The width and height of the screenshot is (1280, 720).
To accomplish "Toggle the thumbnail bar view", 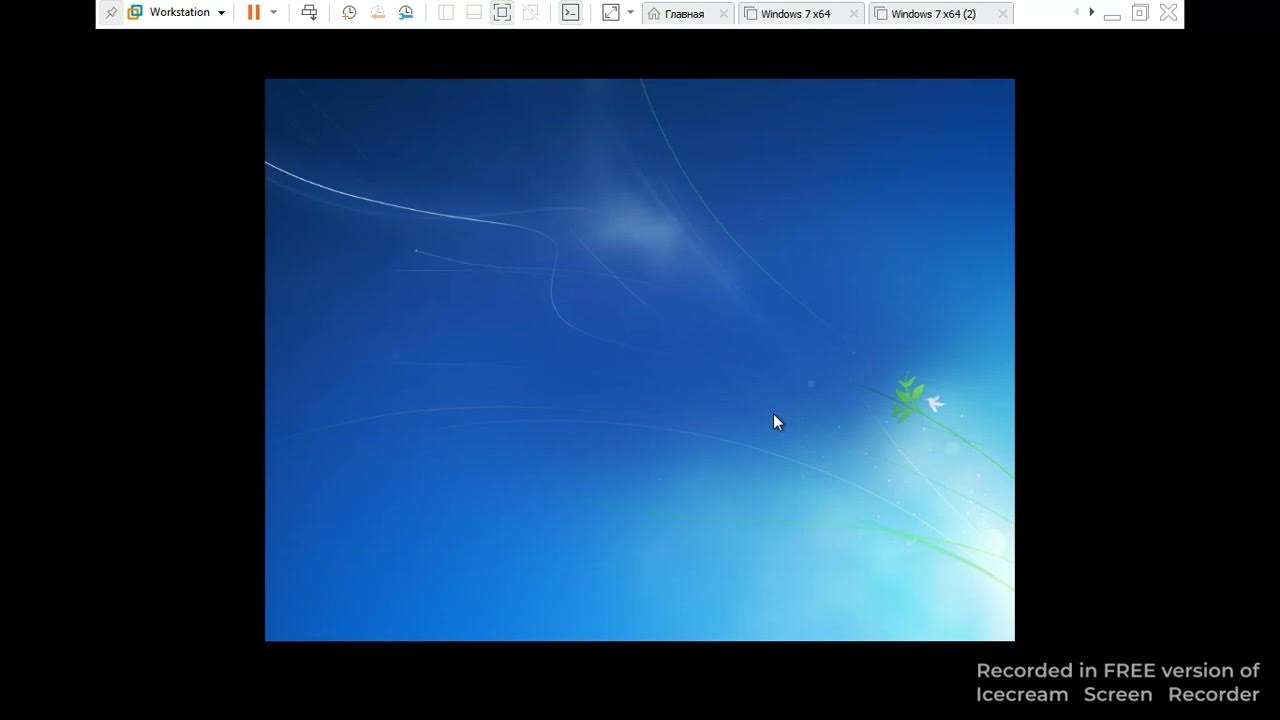I will pos(474,13).
